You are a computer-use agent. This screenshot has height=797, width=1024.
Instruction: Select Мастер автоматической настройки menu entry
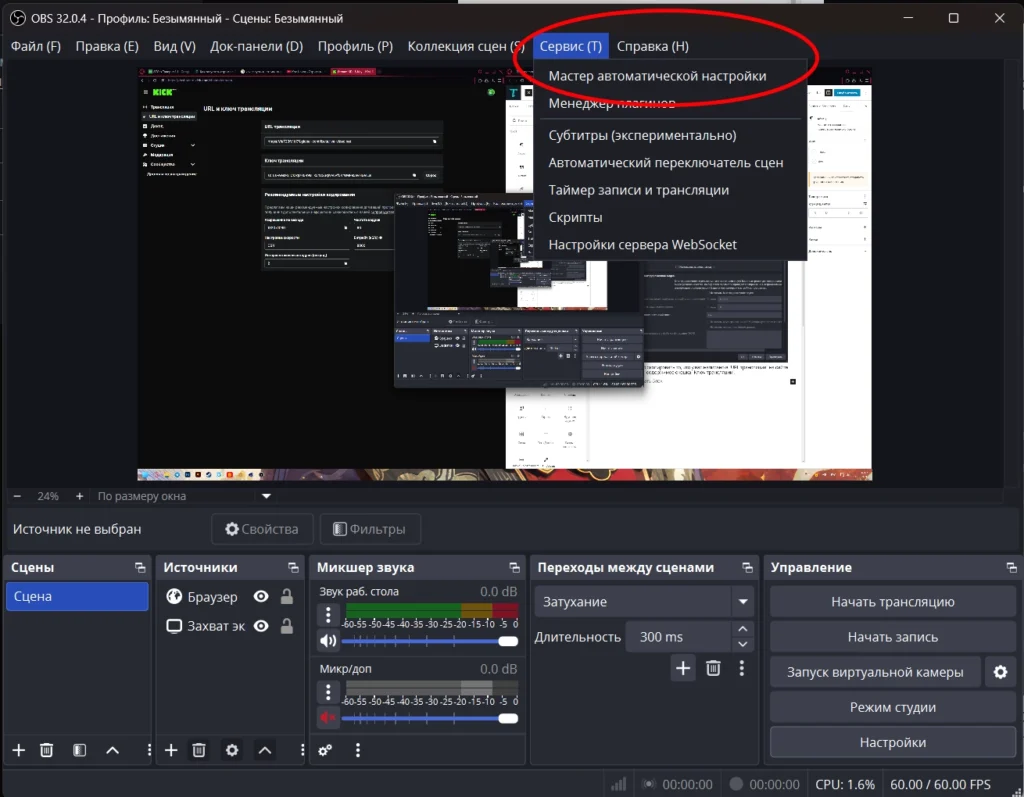pyautogui.click(x=657, y=76)
